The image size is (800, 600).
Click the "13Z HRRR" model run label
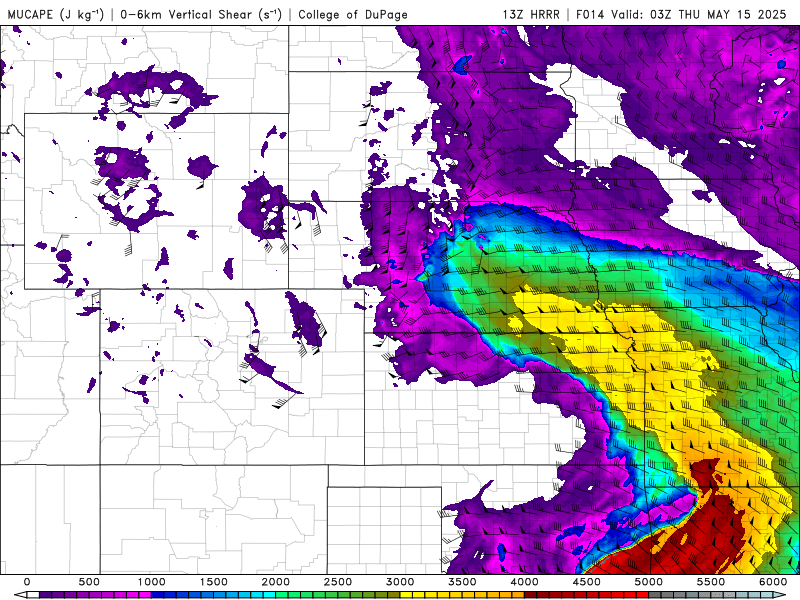pyautogui.click(x=531, y=14)
